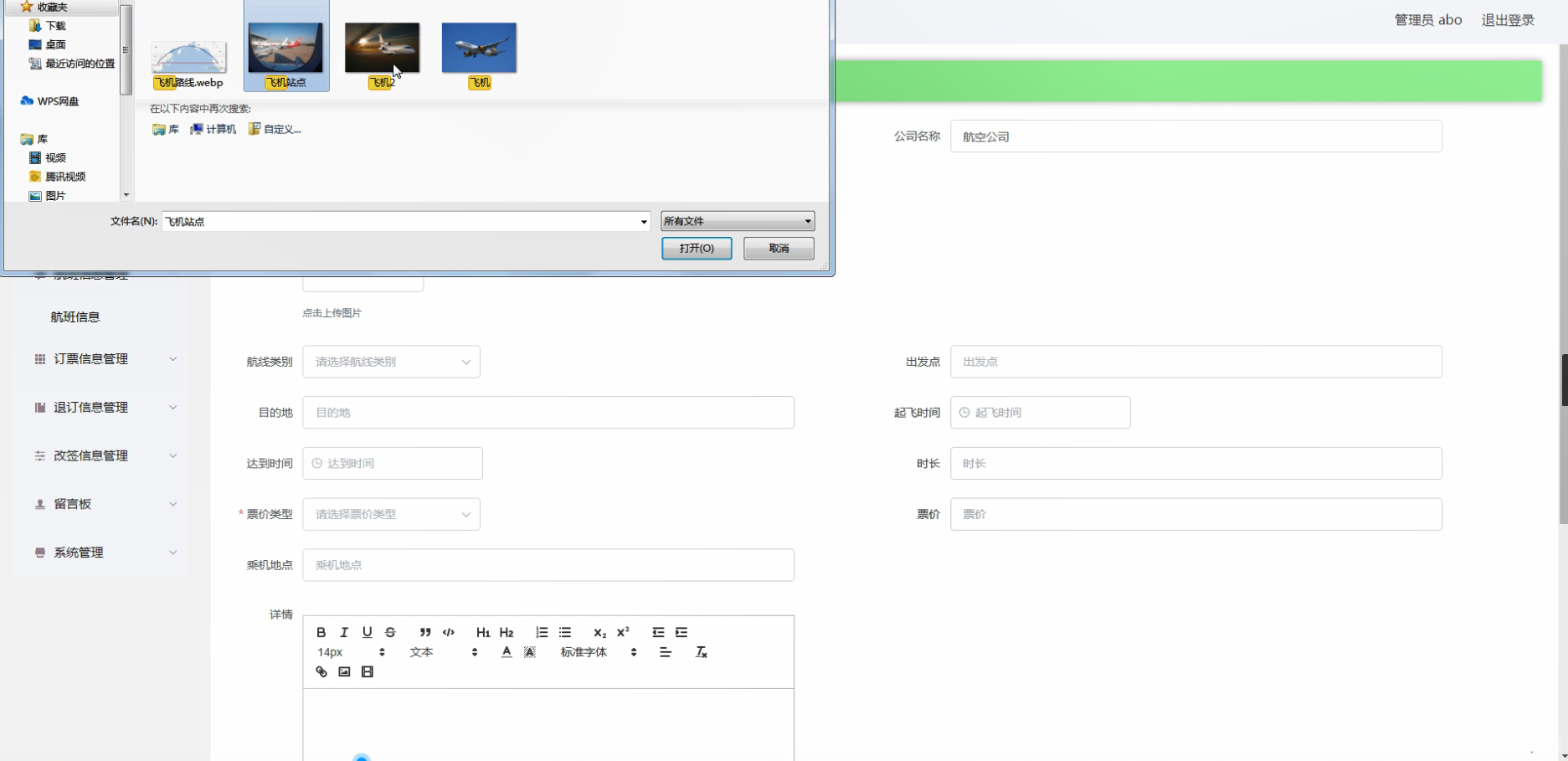Click the 打开(O) button in file dialog
The width and height of the screenshot is (1568, 761).
coord(697,249)
